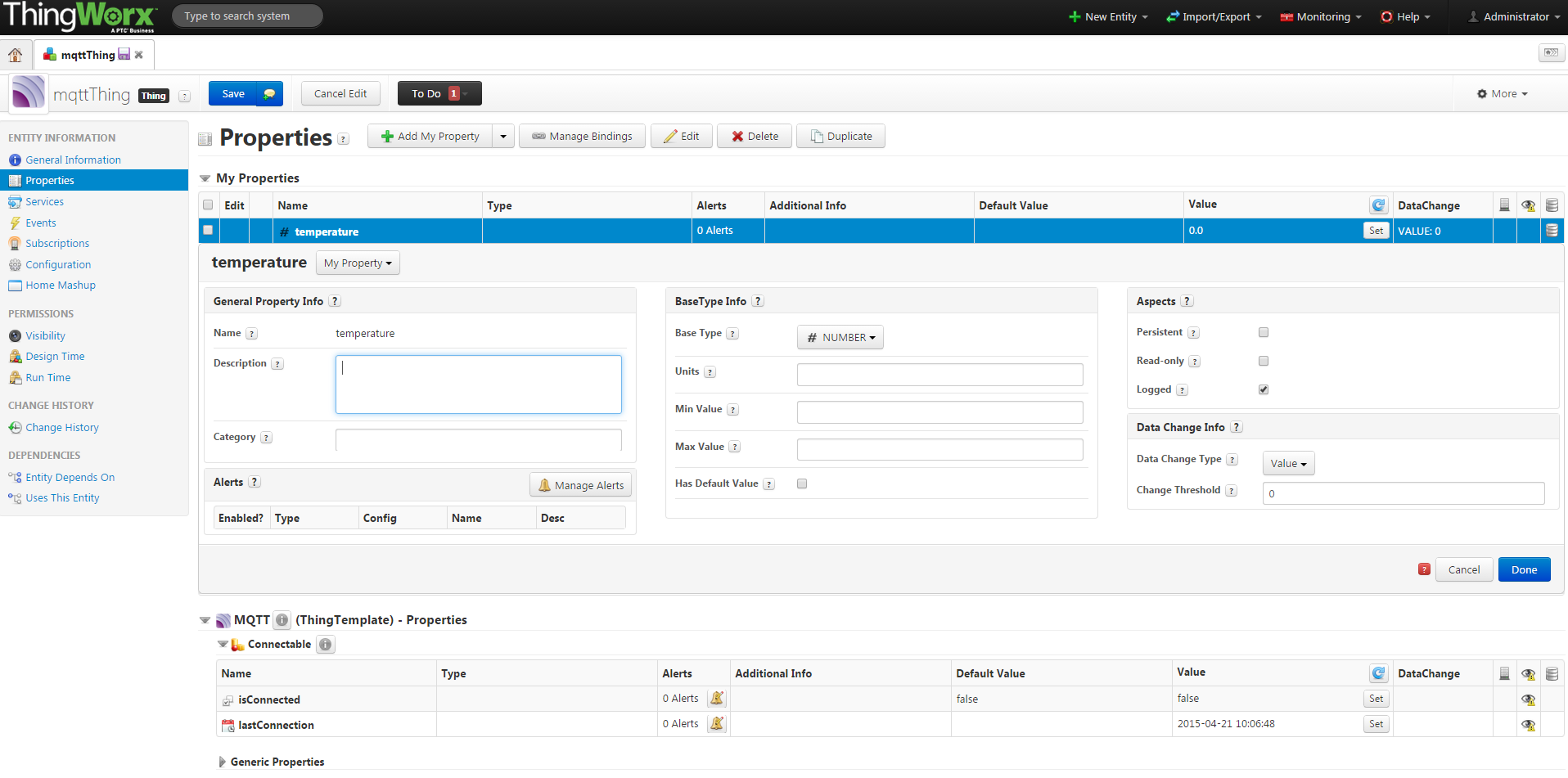Click alert bell icon for lastConnection

click(x=717, y=724)
